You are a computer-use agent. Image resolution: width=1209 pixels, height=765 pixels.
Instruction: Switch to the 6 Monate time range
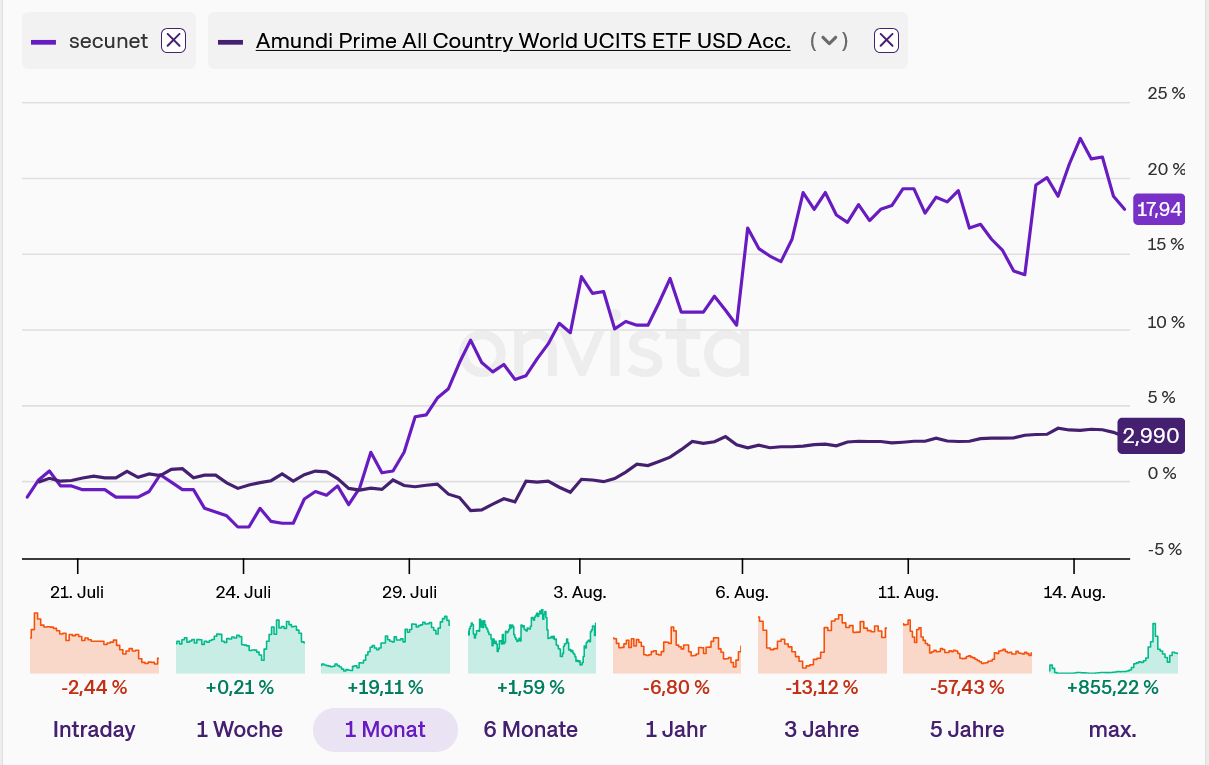(x=531, y=729)
